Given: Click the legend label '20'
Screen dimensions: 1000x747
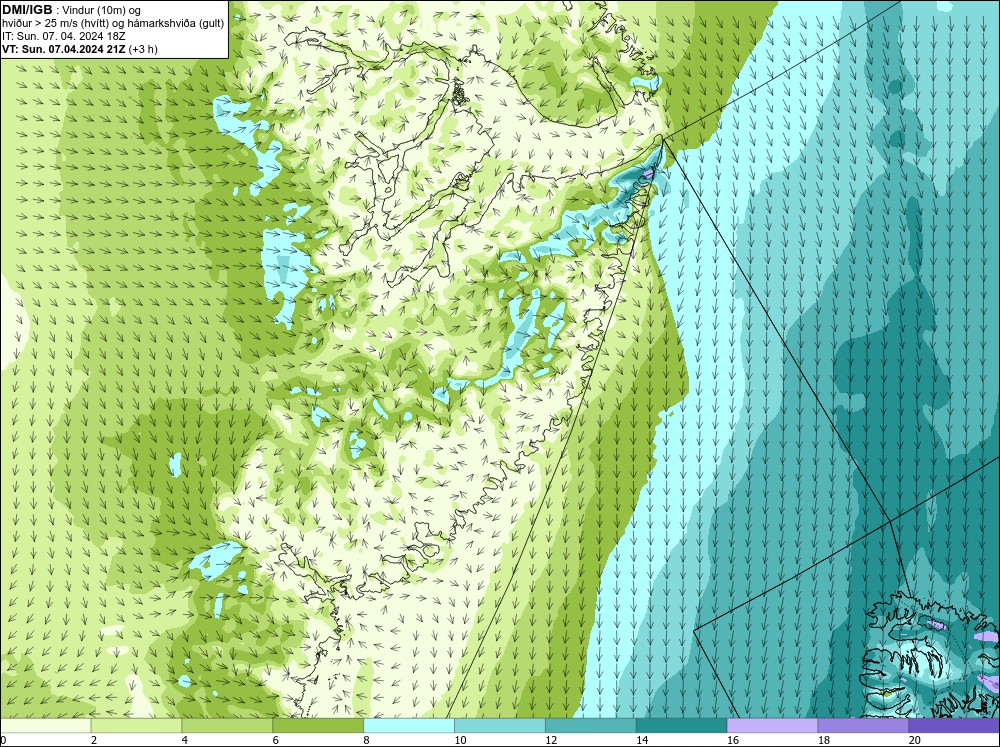Looking at the screenshot, I should [x=915, y=740].
